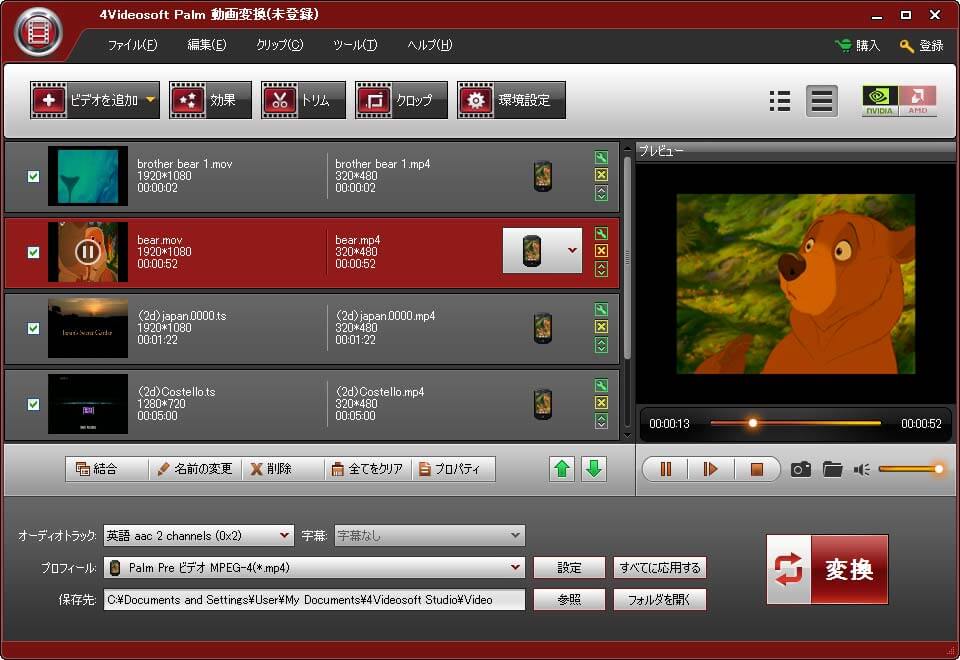Open the Edit (編集) menu
960x660 pixels.
click(206, 45)
